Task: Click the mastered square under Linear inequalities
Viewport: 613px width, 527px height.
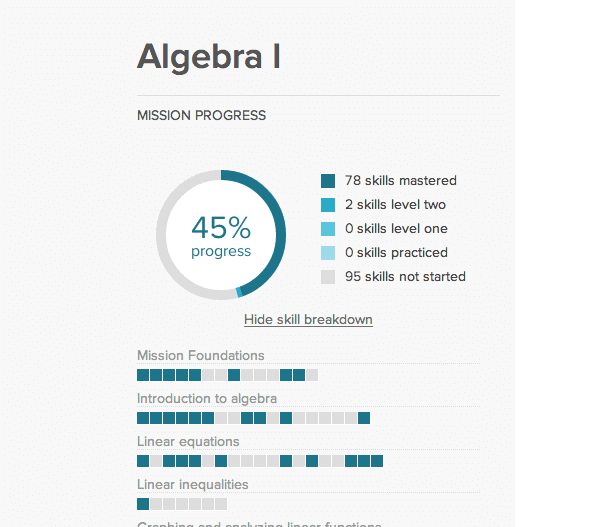Action: [x=143, y=504]
